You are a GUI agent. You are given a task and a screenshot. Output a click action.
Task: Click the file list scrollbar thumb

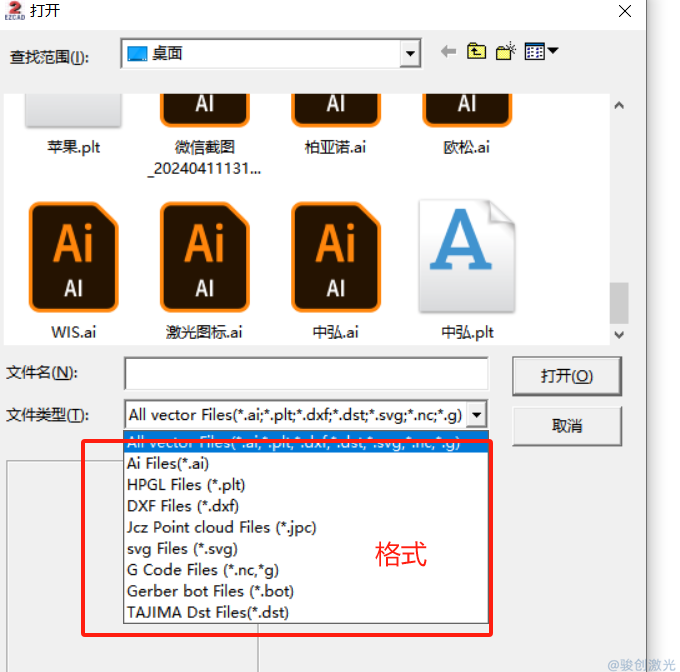[619, 303]
